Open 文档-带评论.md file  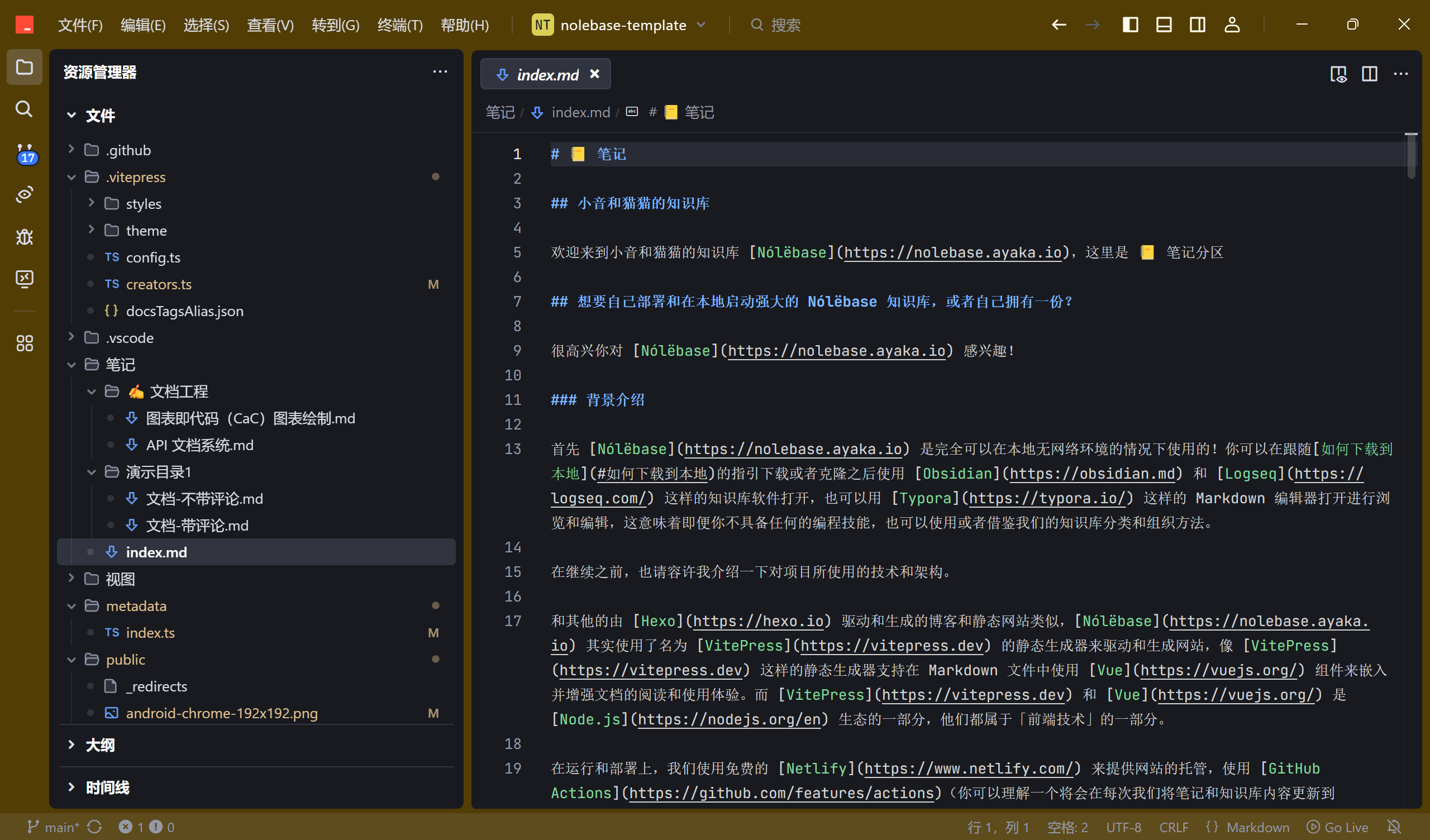coord(256,525)
